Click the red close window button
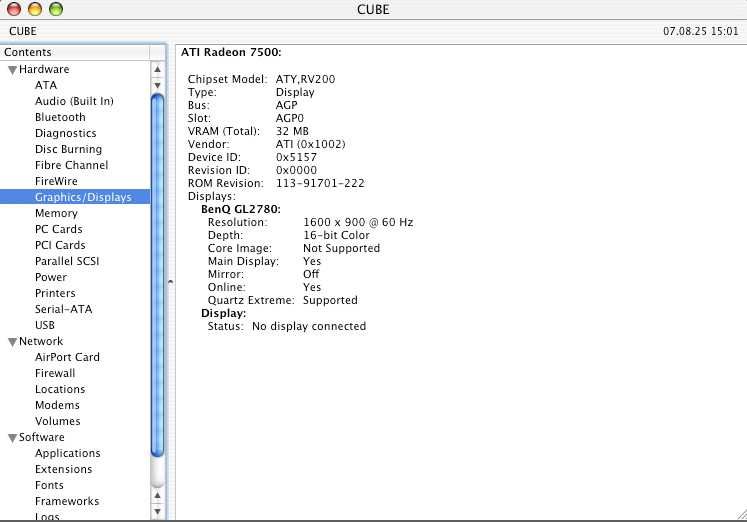 click(14, 9)
